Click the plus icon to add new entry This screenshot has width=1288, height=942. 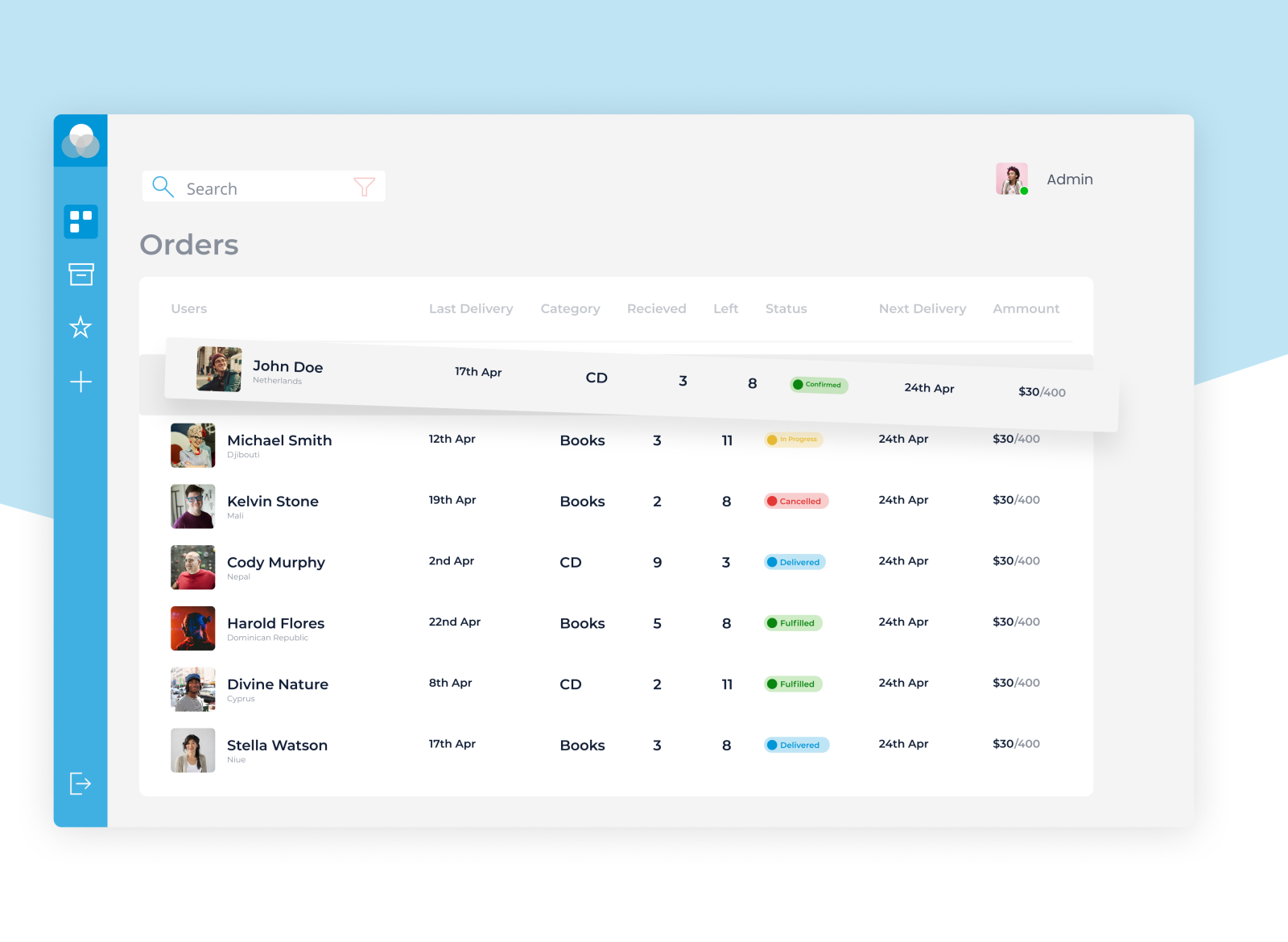(80, 382)
